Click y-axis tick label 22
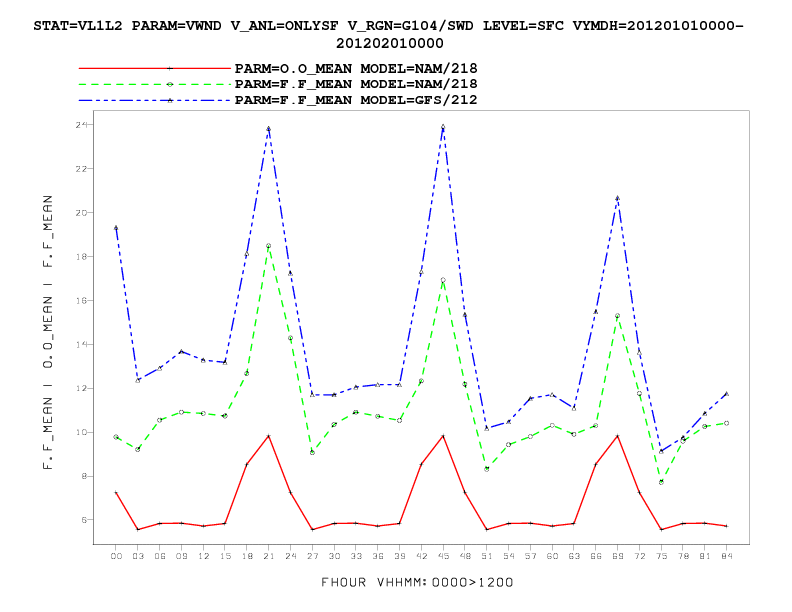The image size is (792, 612). [x=81, y=169]
